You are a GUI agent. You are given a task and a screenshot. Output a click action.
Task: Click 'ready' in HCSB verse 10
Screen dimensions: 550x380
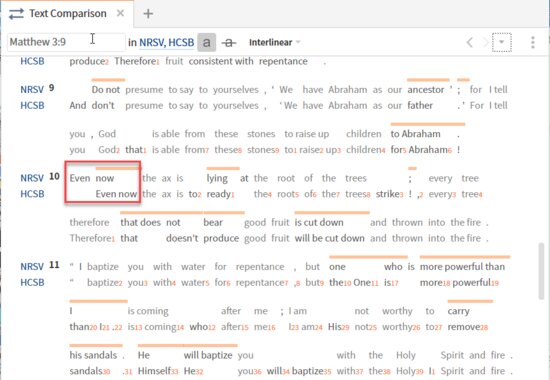(219, 194)
